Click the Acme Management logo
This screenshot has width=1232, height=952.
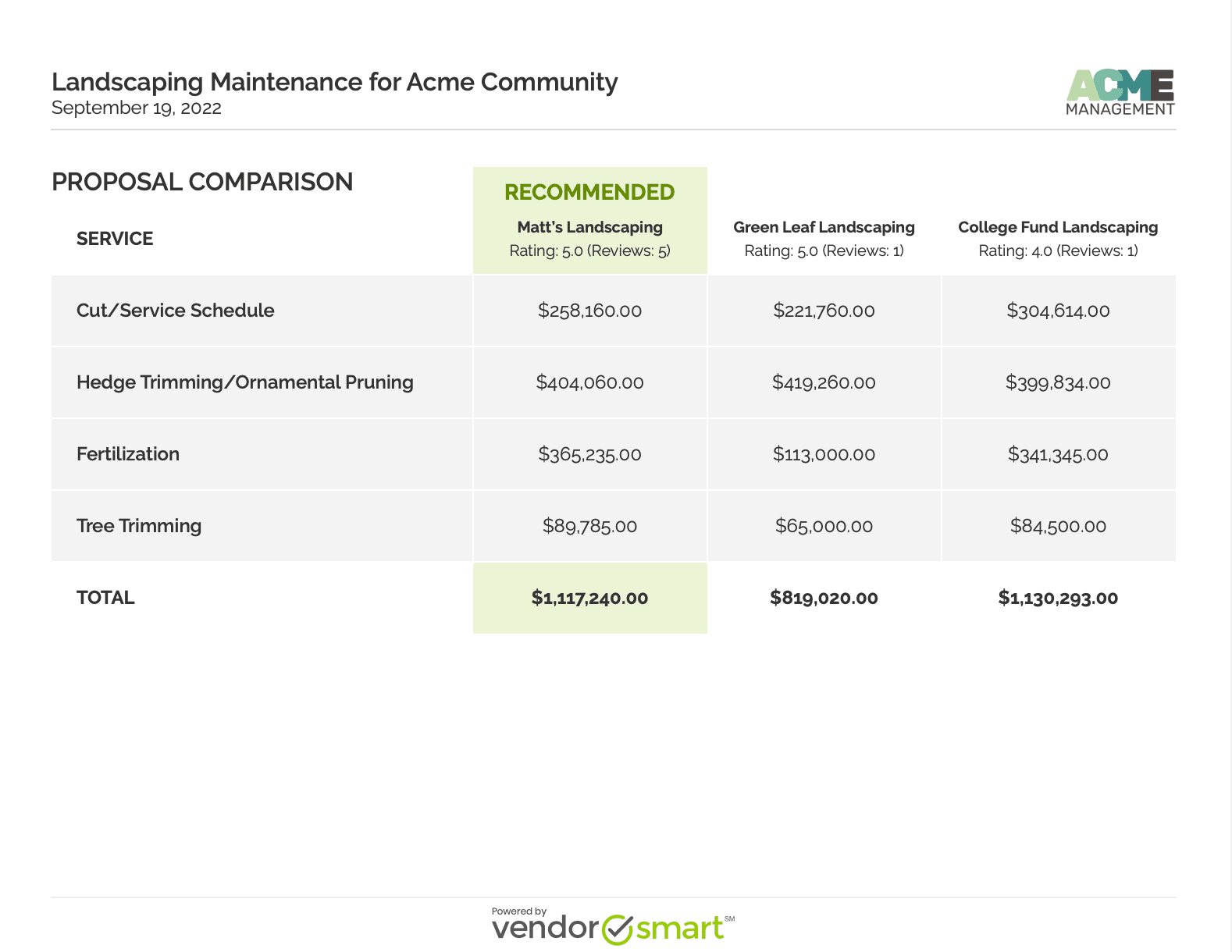[x=1120, y=93]
